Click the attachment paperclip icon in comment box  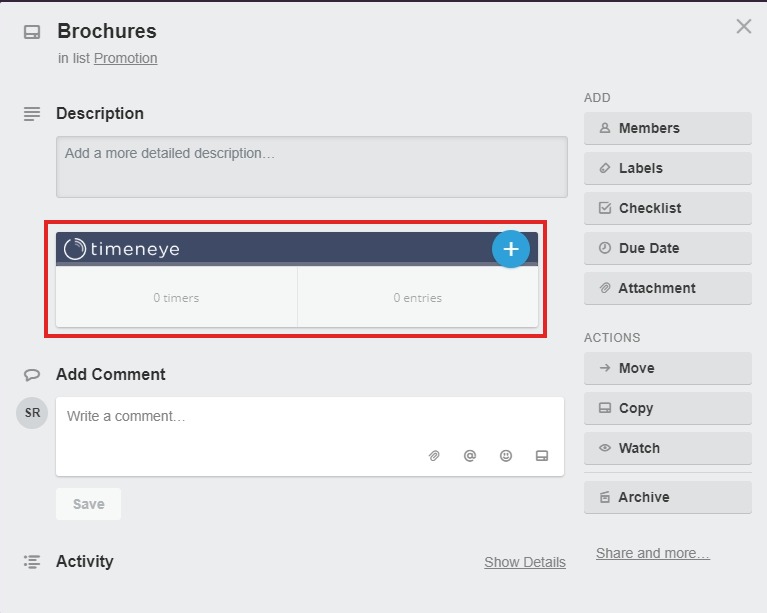(x=434, y=456)
